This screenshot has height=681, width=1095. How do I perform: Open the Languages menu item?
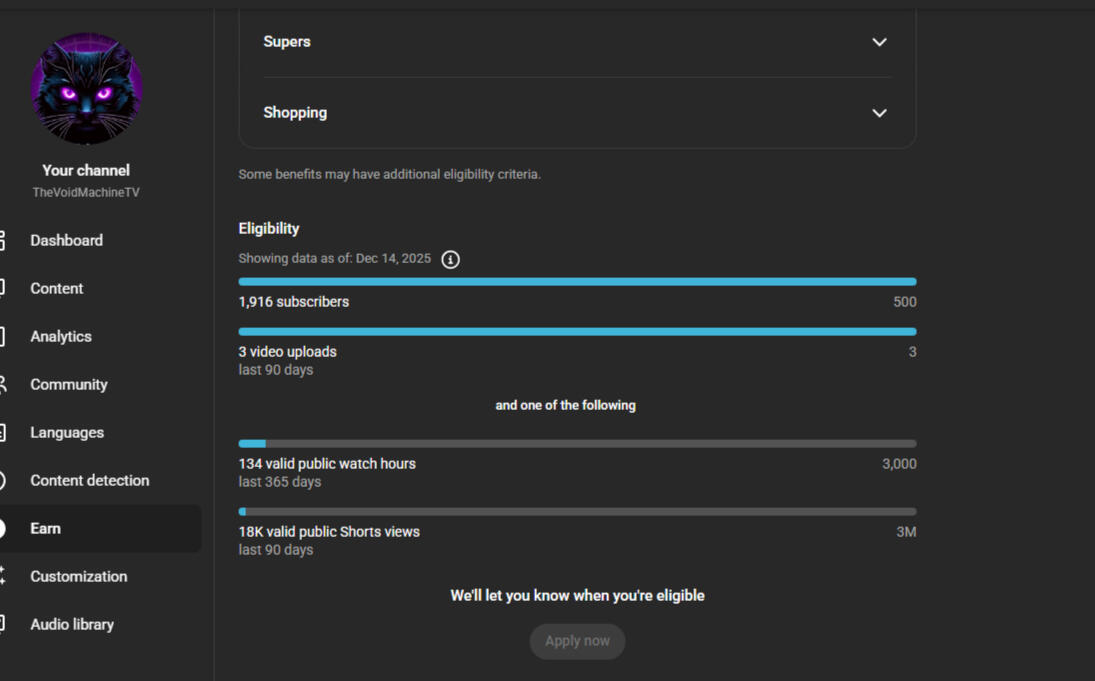point(67,433)
